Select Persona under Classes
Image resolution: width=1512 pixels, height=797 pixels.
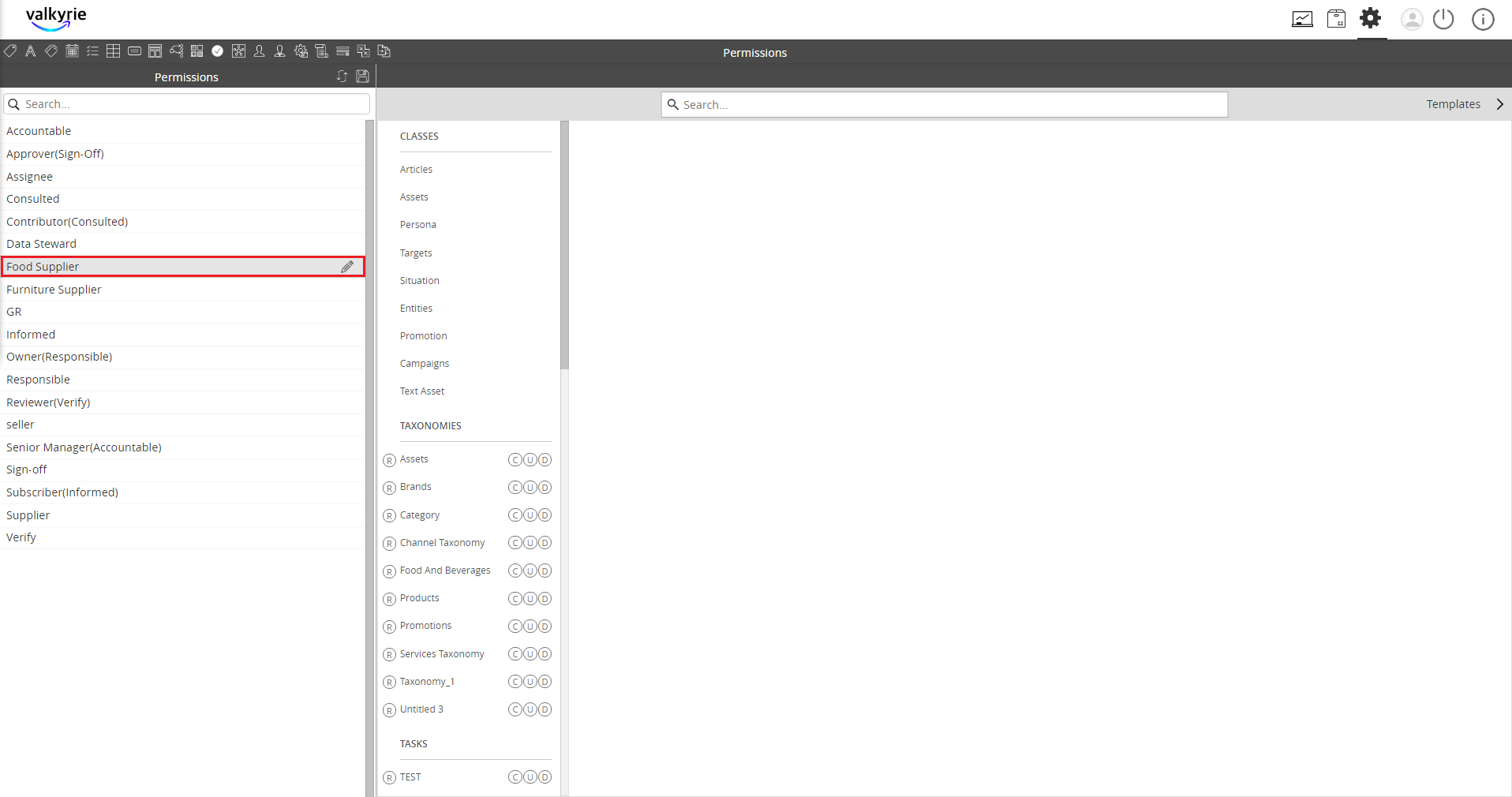[x=417, y=225]
